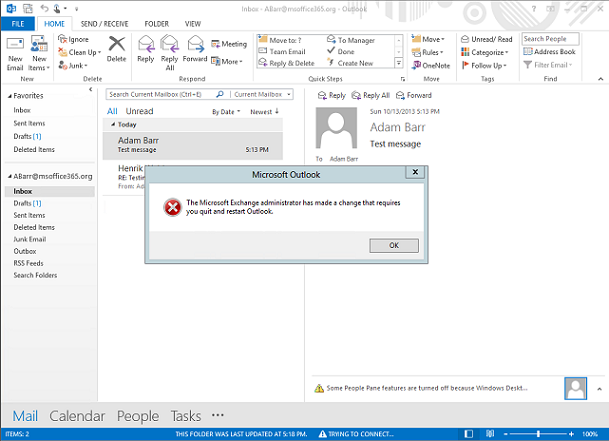
Task: Select Search Folders
Action: click(x=35, y=275)
